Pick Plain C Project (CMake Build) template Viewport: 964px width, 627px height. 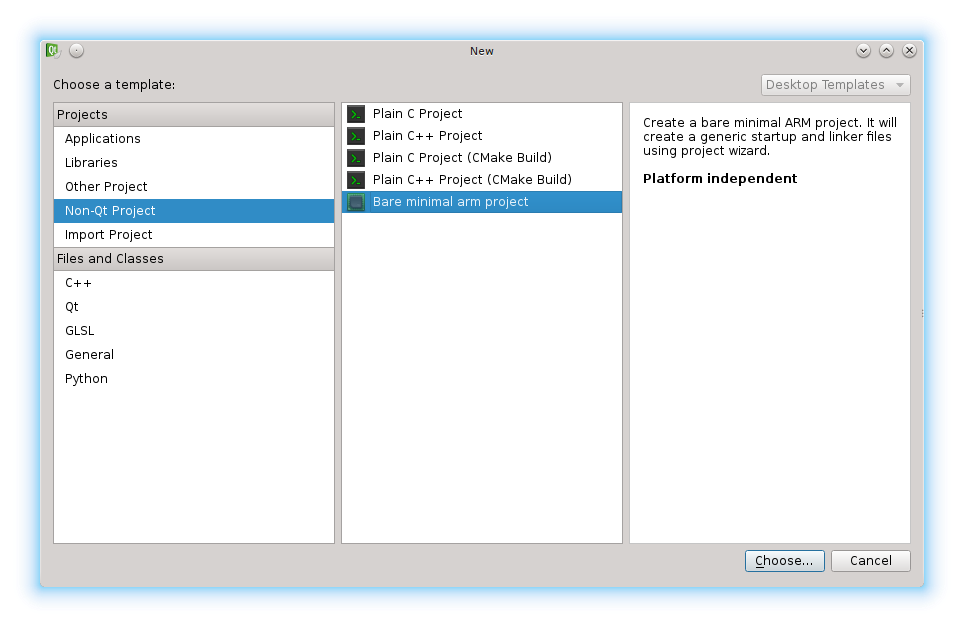[x=481, y=158]
